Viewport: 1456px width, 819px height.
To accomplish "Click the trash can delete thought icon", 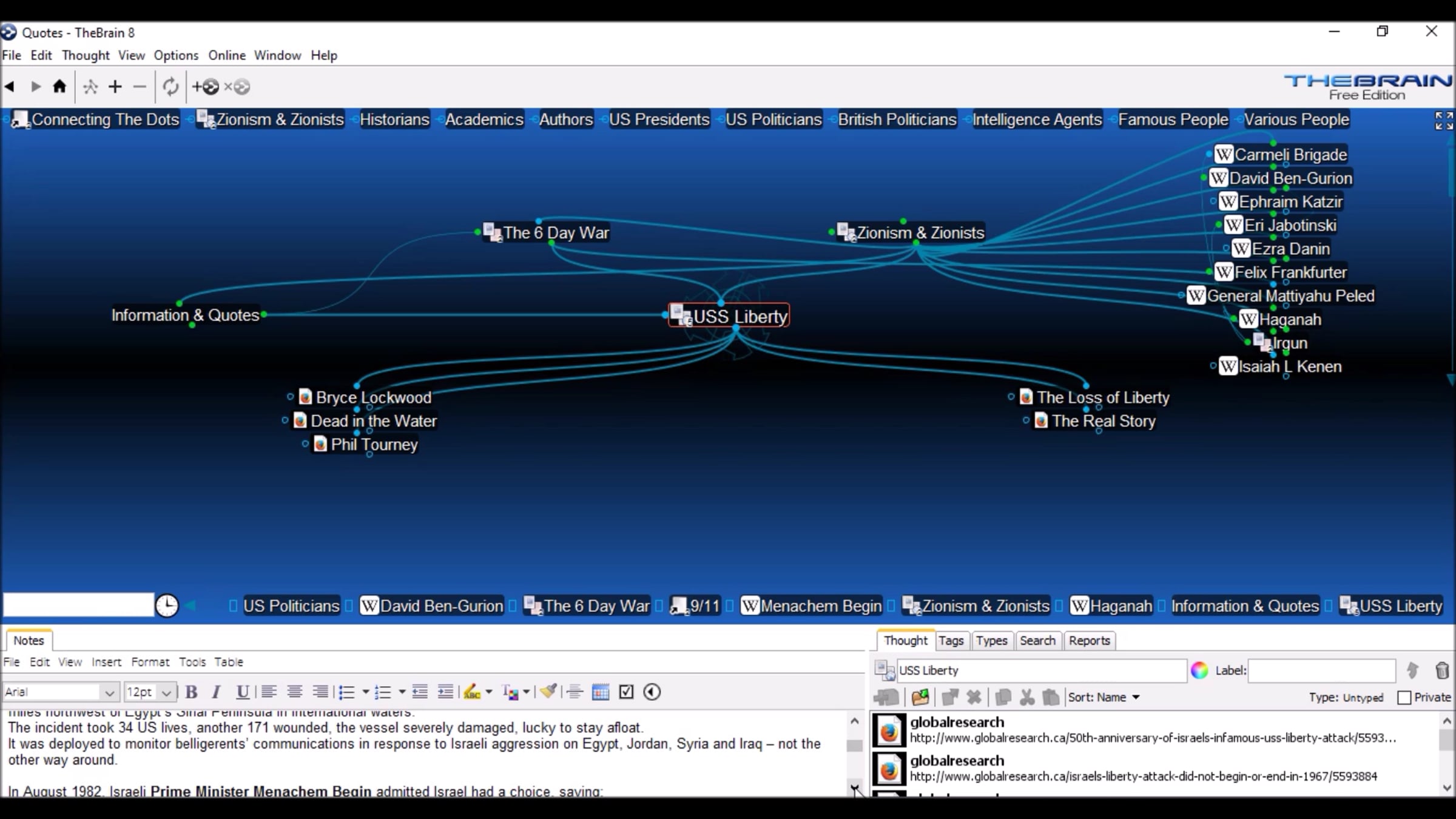I will 1442,670.
